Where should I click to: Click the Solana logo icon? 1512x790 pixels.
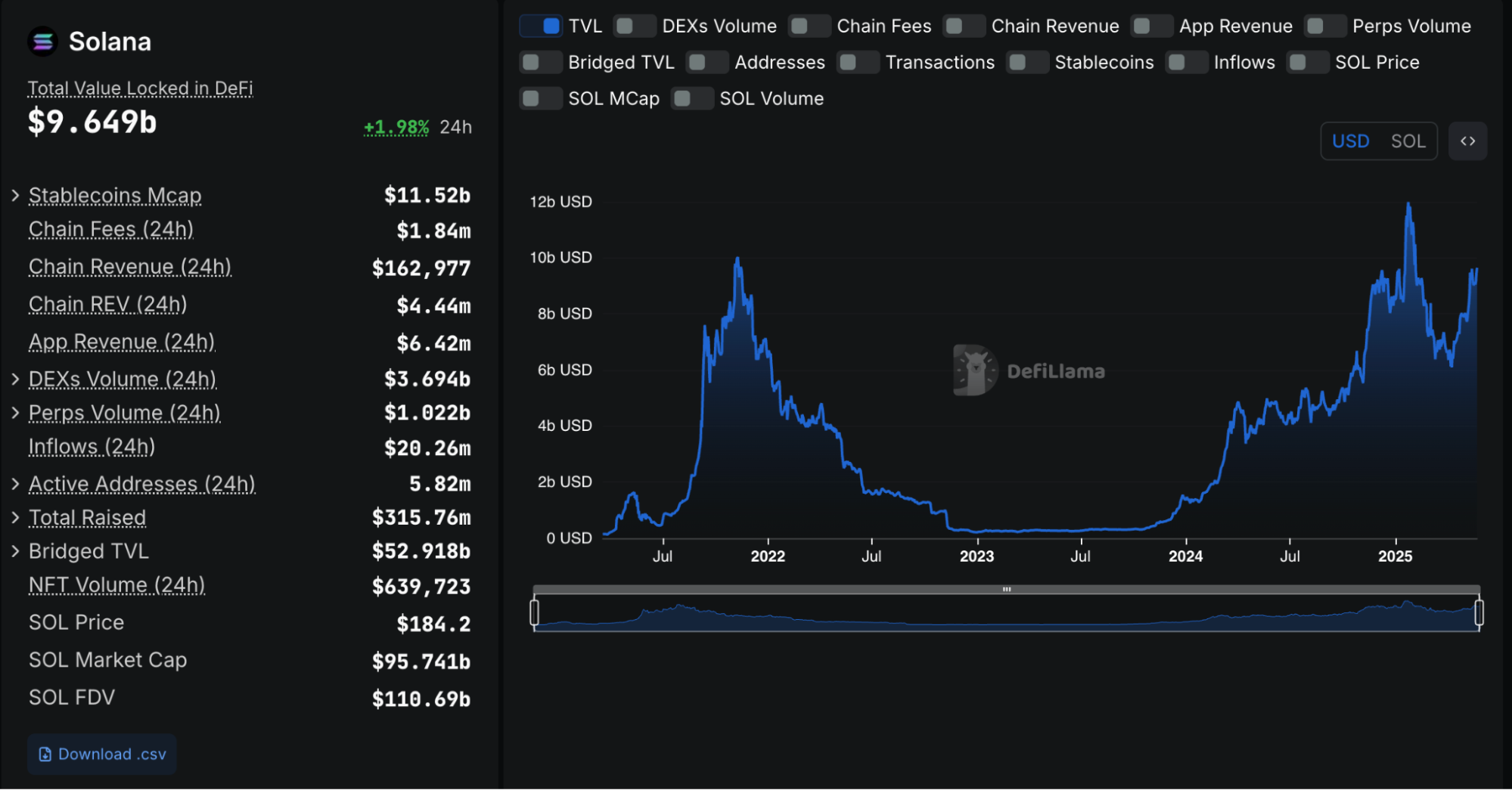[x=43, y=42]
